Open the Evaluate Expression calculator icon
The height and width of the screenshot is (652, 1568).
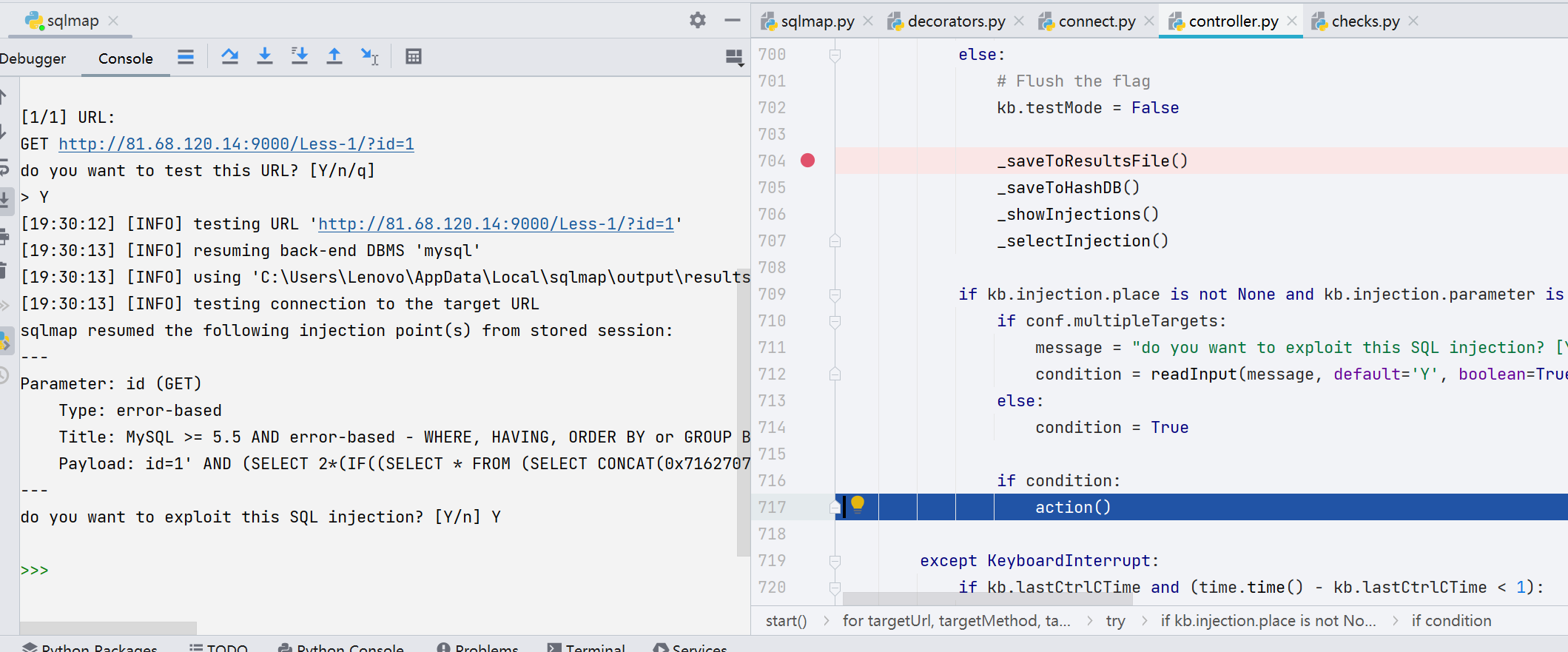tap(414, 56)
